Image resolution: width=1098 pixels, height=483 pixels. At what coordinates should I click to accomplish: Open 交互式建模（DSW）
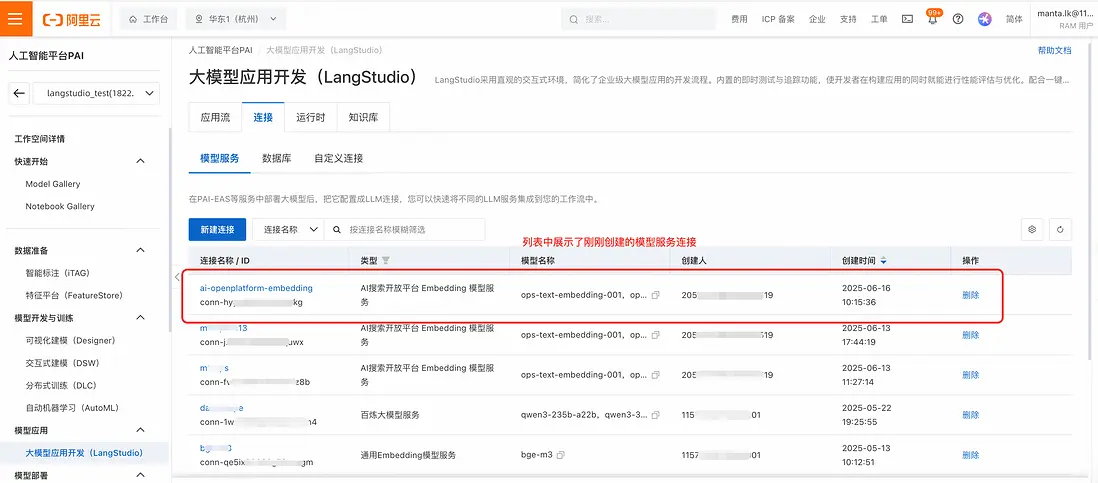pos(62,363)
